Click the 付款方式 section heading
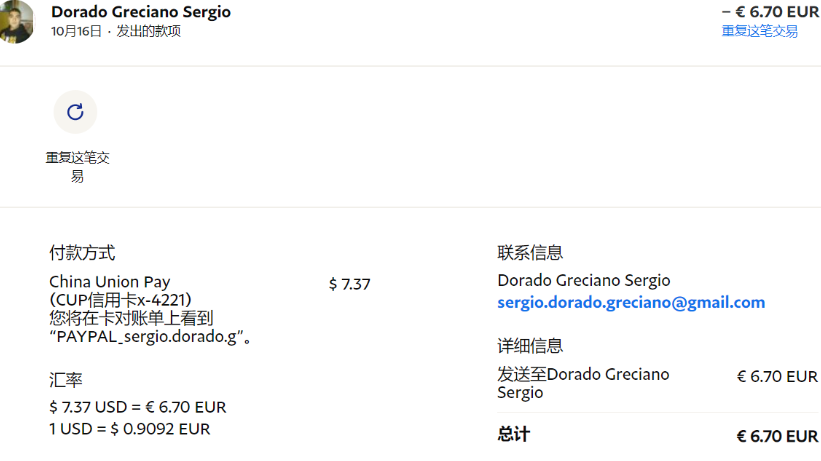The image size is (821, 461). click(x=82, y=253)
